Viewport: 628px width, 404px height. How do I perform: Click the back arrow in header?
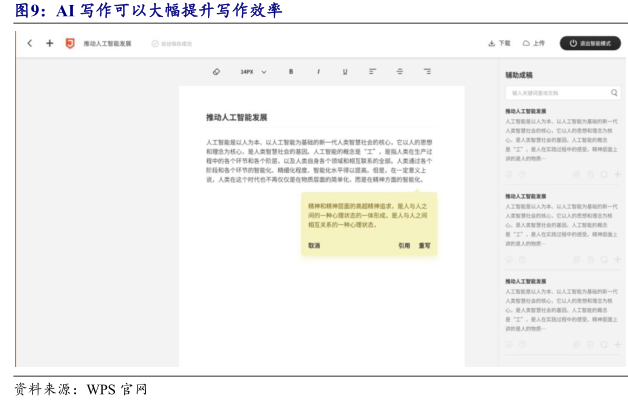(30, 44)
